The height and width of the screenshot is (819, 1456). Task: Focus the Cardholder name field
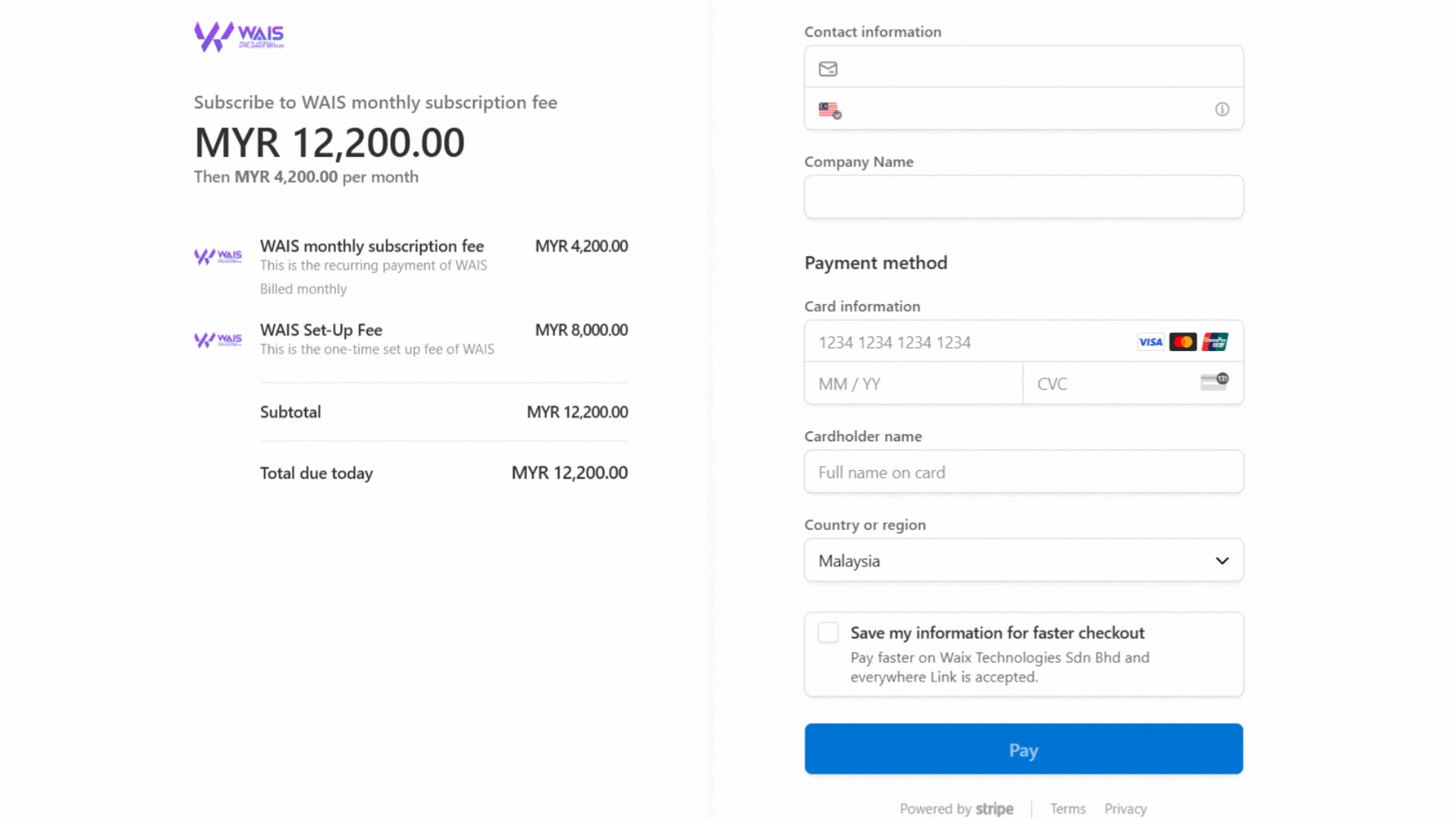(1023, 472)
